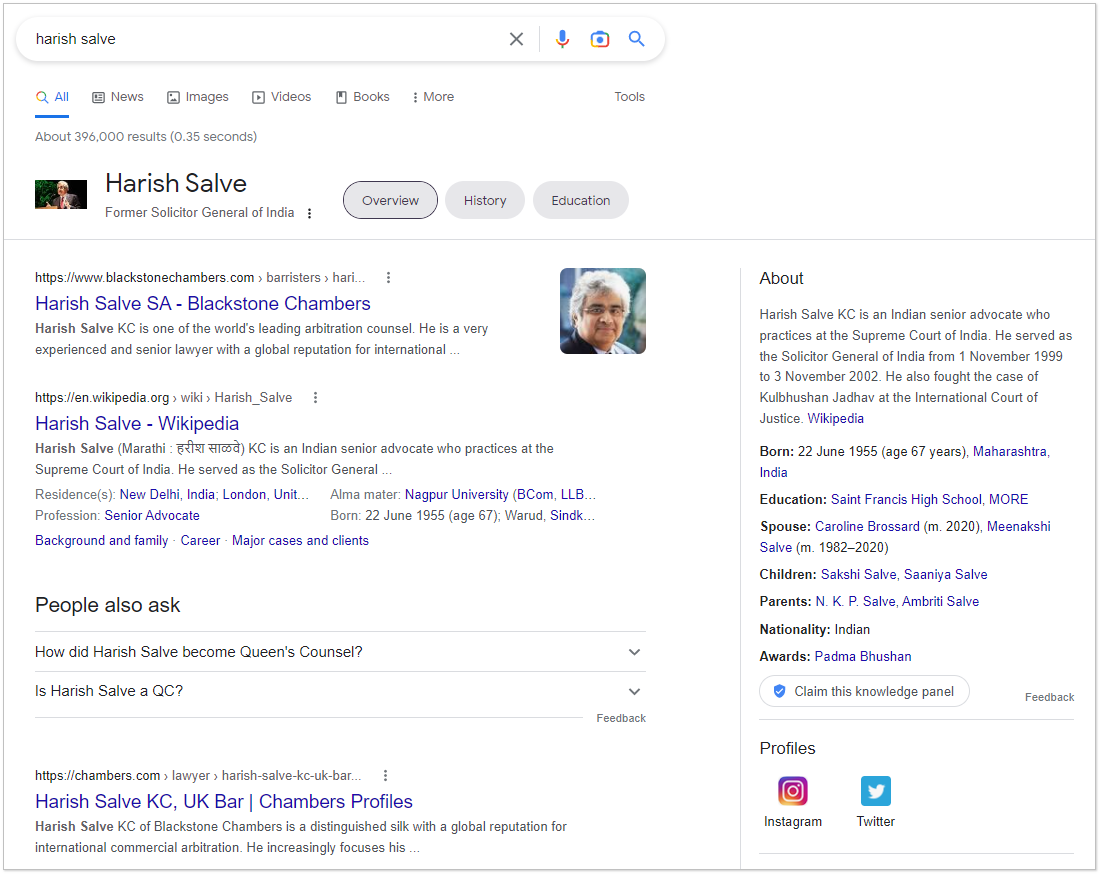Open Harish Salve - Wikipedia result
The image size is (1100, 874).
click(x=137, y=424)
